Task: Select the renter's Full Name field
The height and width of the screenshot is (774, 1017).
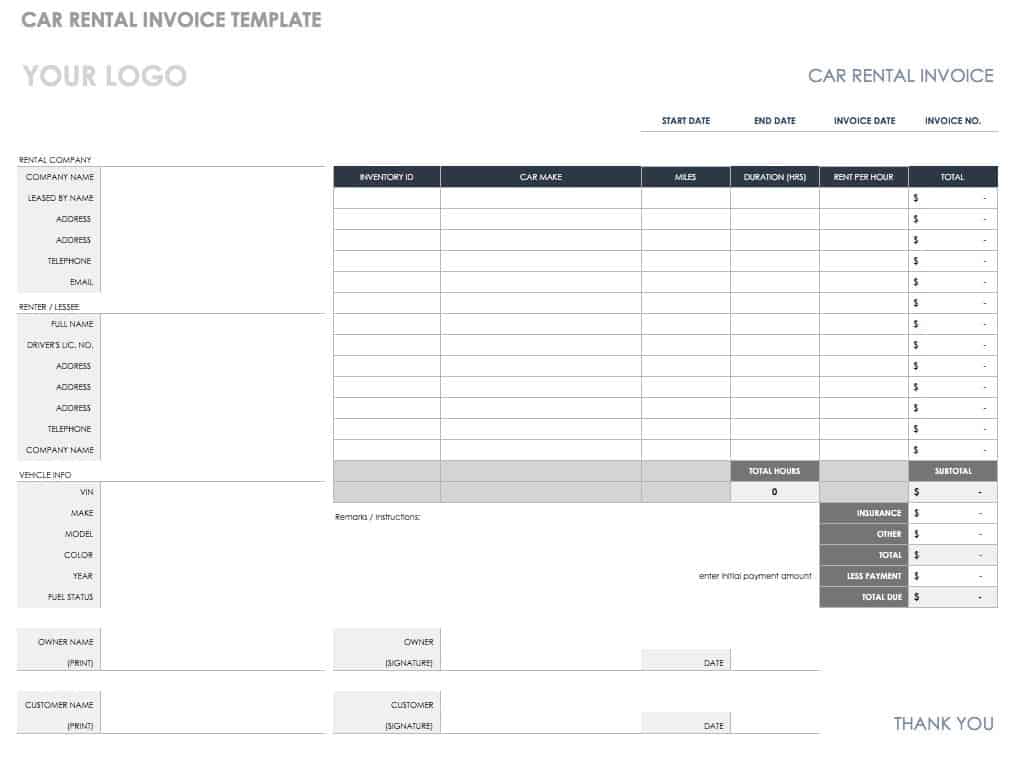Action: 212,324
